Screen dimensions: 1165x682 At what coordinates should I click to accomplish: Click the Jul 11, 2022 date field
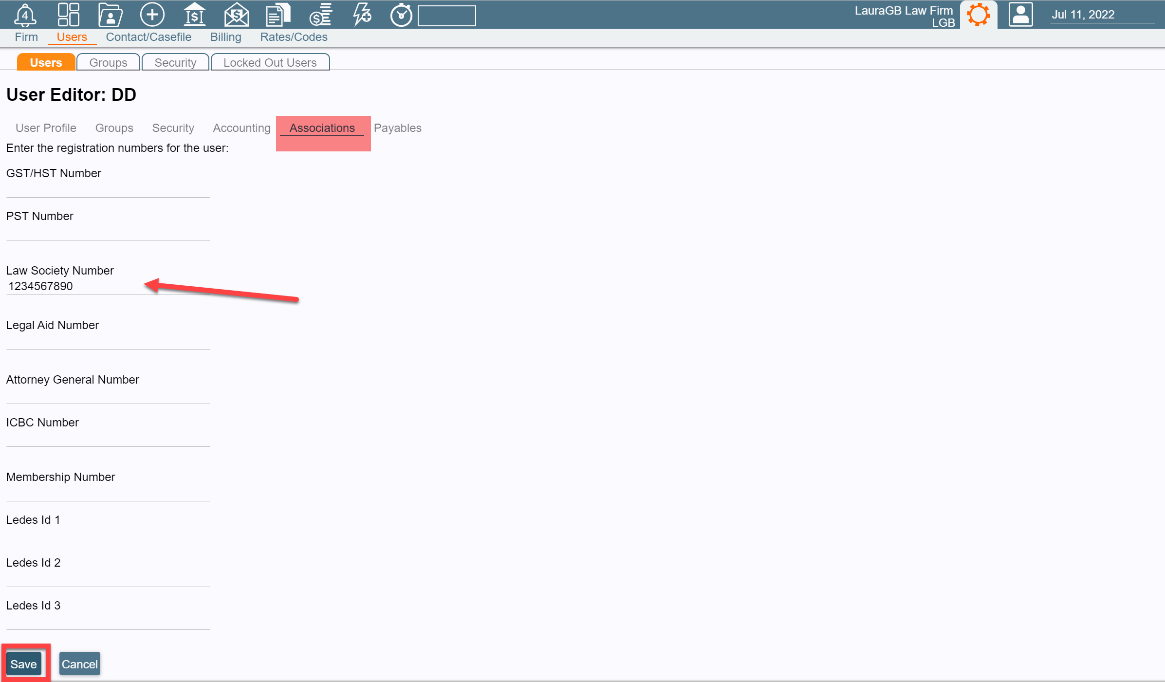1102,15
